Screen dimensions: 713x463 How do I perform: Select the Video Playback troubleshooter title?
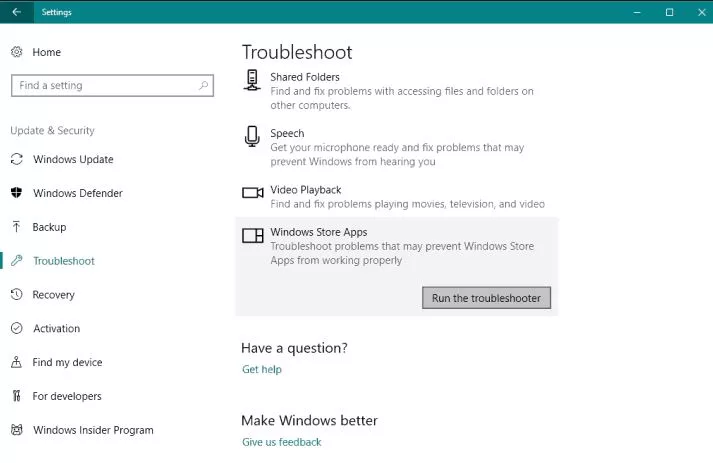306,190
